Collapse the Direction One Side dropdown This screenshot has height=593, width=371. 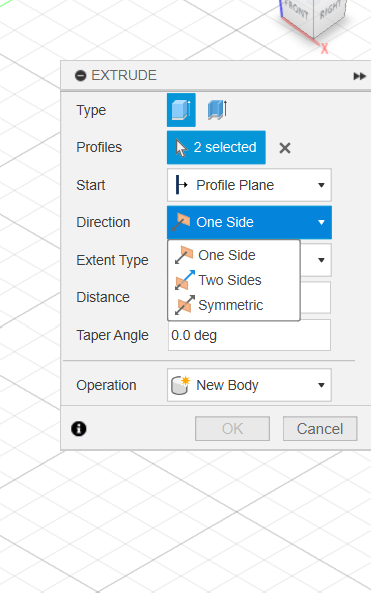point(249,222)
